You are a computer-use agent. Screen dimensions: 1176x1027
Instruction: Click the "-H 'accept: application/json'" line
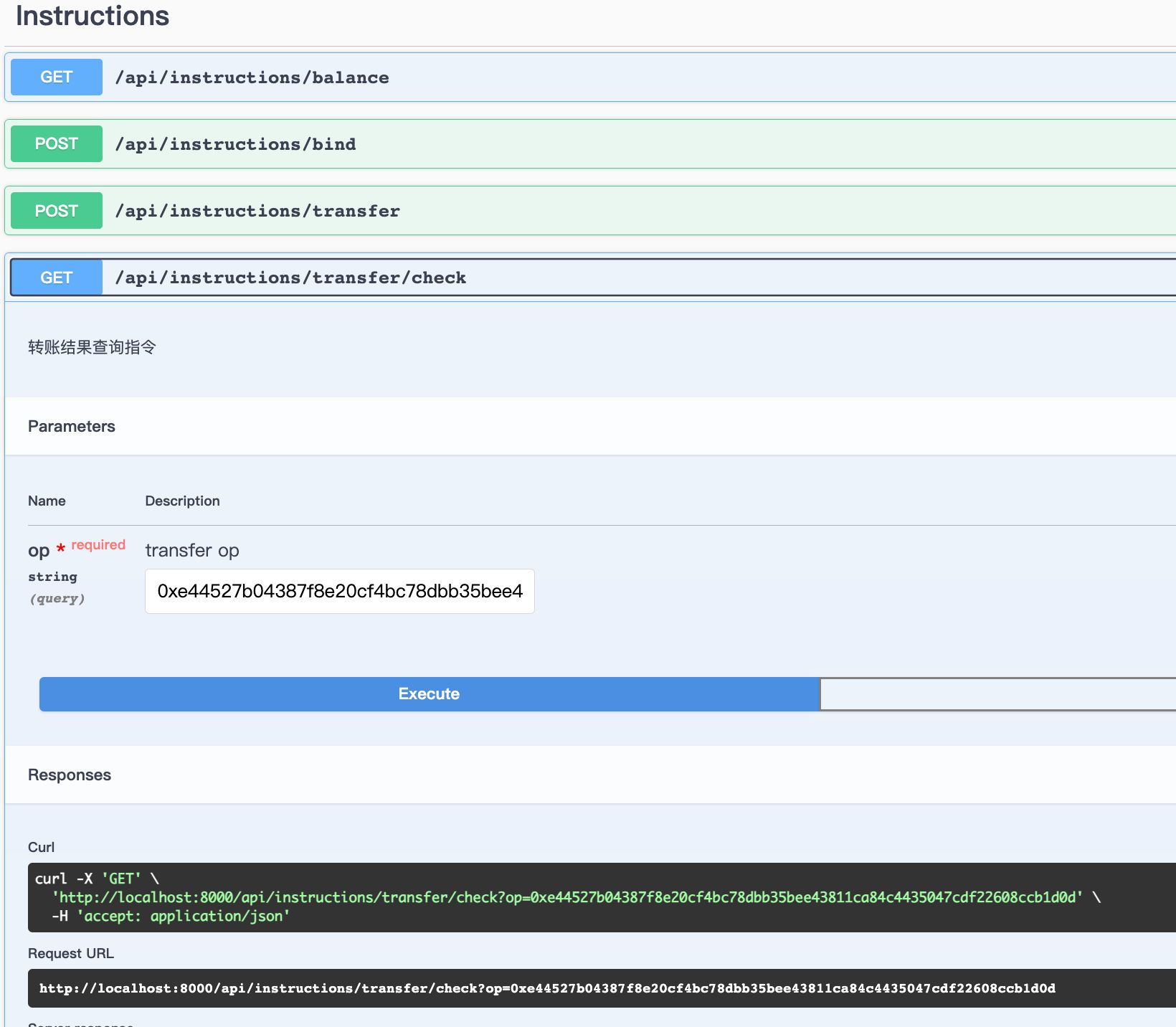pyautogui.click(x=171, y=916)
